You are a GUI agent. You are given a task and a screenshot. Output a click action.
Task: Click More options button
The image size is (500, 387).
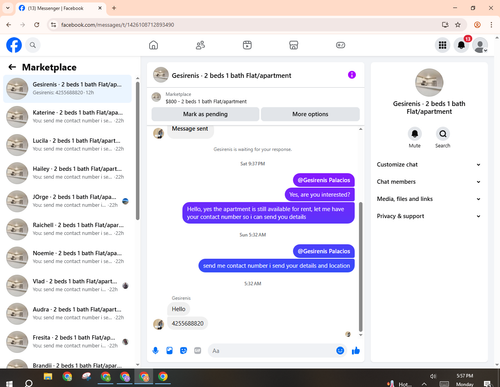tap(310, 114)
